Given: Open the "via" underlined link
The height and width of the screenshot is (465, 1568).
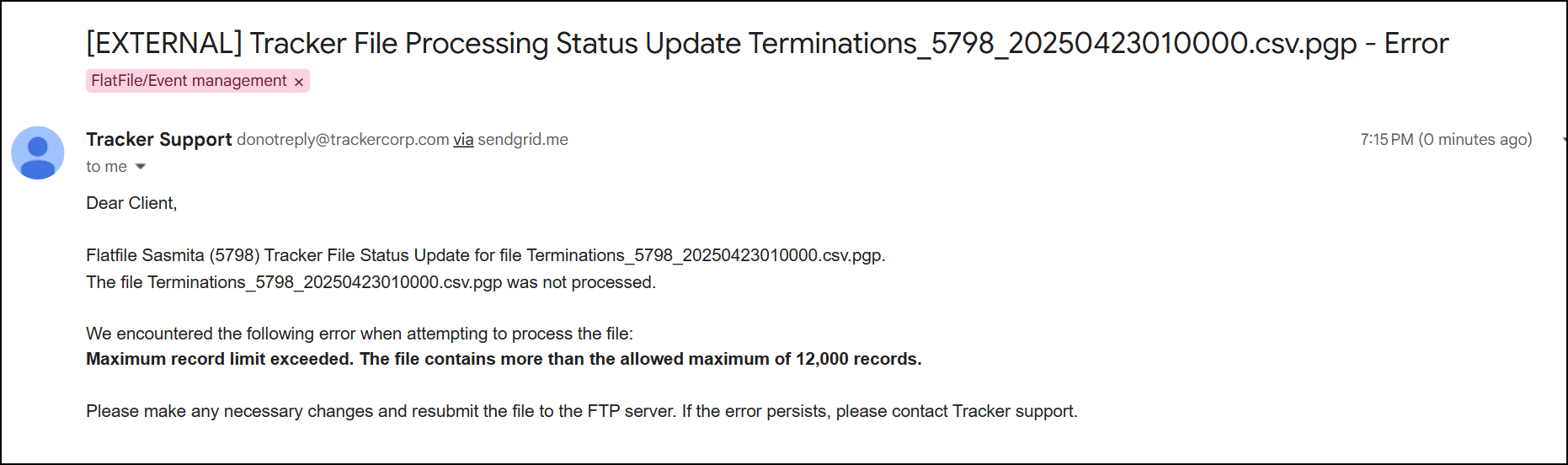Looking at the screenshot, I should click(463, 140).
